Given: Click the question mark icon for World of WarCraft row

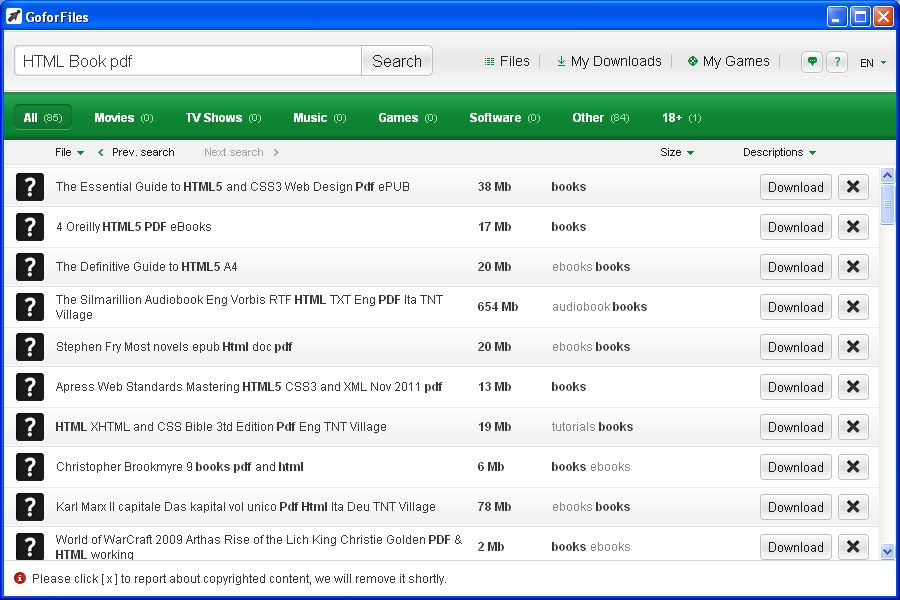Looking at the screenshot, I should 30,546.
